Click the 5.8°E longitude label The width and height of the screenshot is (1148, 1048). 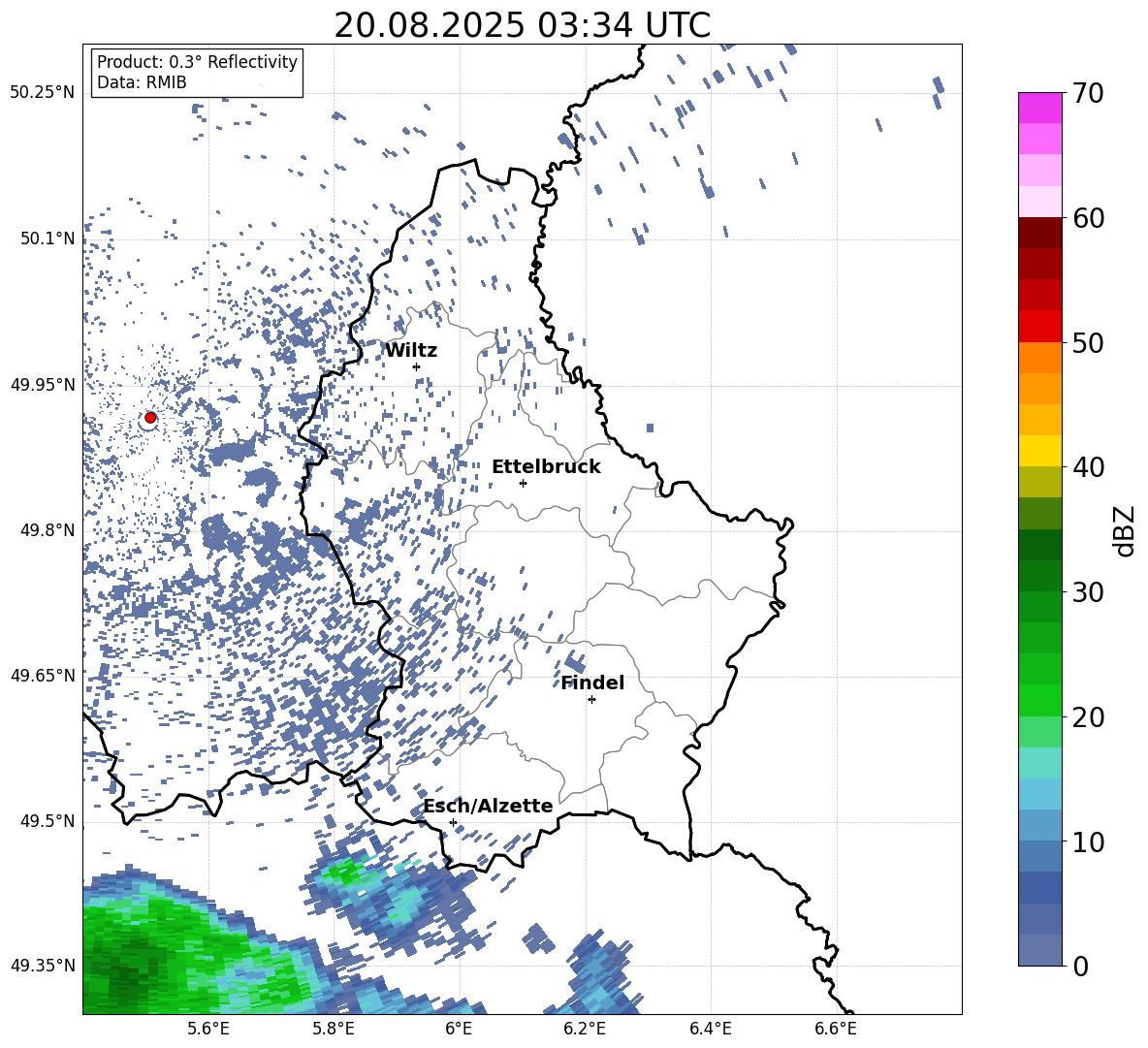334,1029
